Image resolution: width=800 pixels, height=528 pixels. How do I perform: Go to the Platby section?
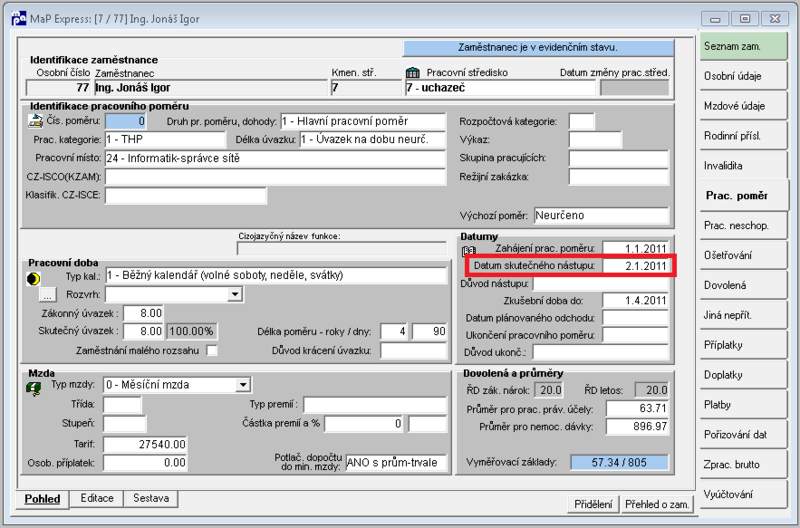pyautogui.click(x=743, y=405)
